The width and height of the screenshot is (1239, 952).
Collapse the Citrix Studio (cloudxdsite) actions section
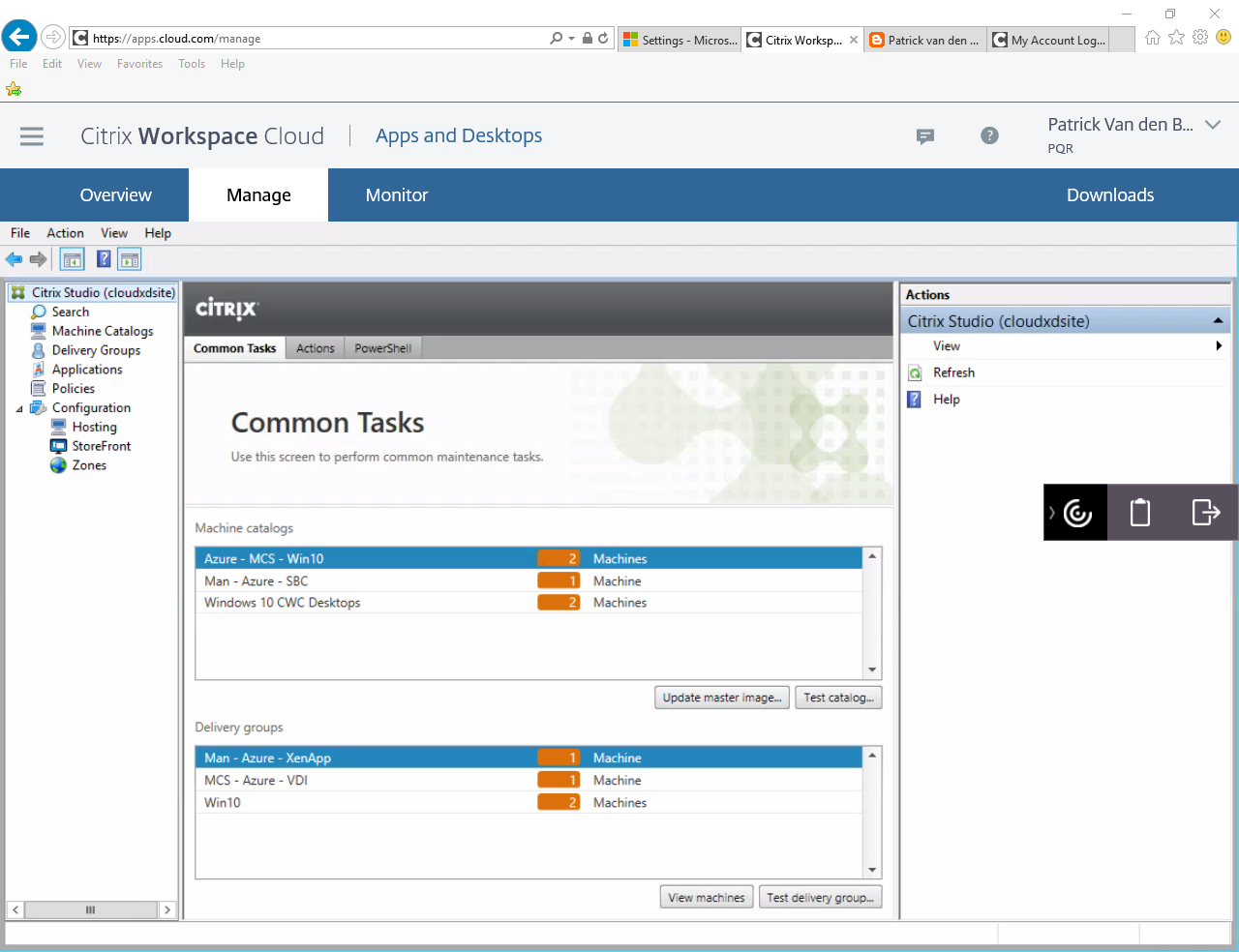click(1218, 320)
